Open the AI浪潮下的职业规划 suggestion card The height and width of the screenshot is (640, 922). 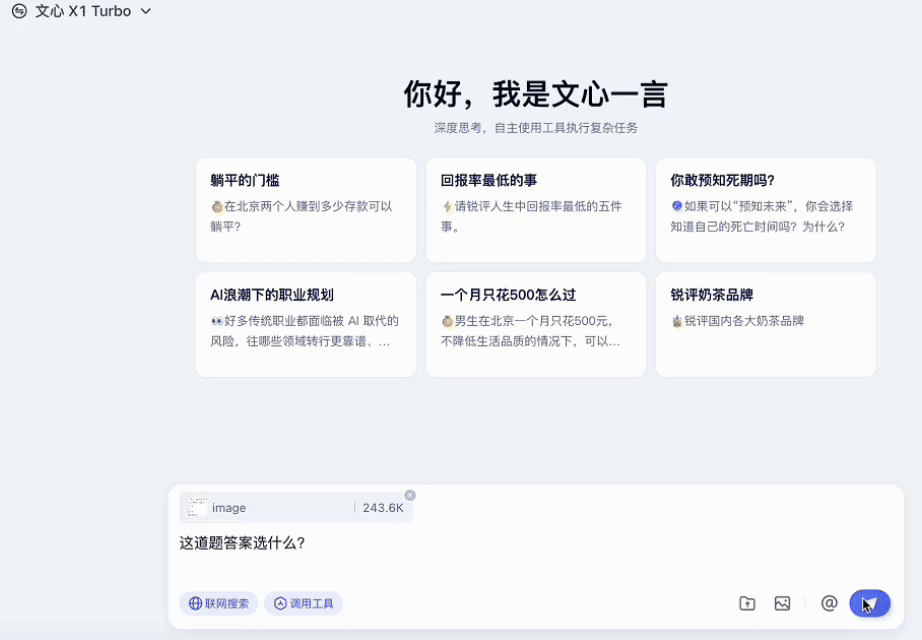tap(306, 325)
